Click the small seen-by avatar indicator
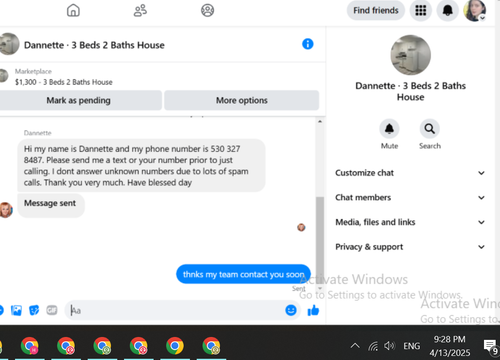Image resolution: width=500 pixels, height=360 pixels. (x=301, y=227)
